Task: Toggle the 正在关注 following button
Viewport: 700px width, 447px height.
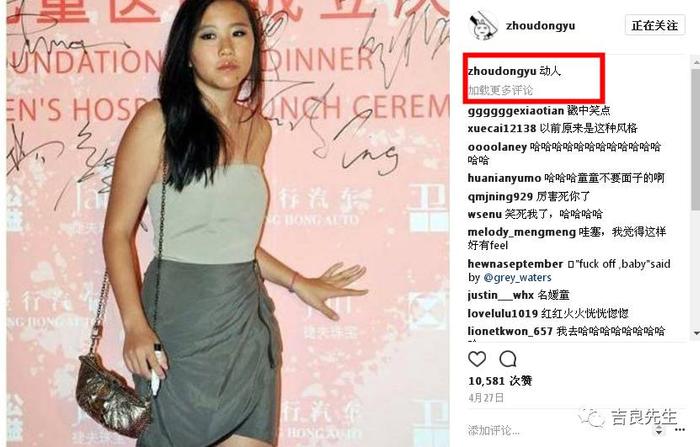Action: (654, 25)
